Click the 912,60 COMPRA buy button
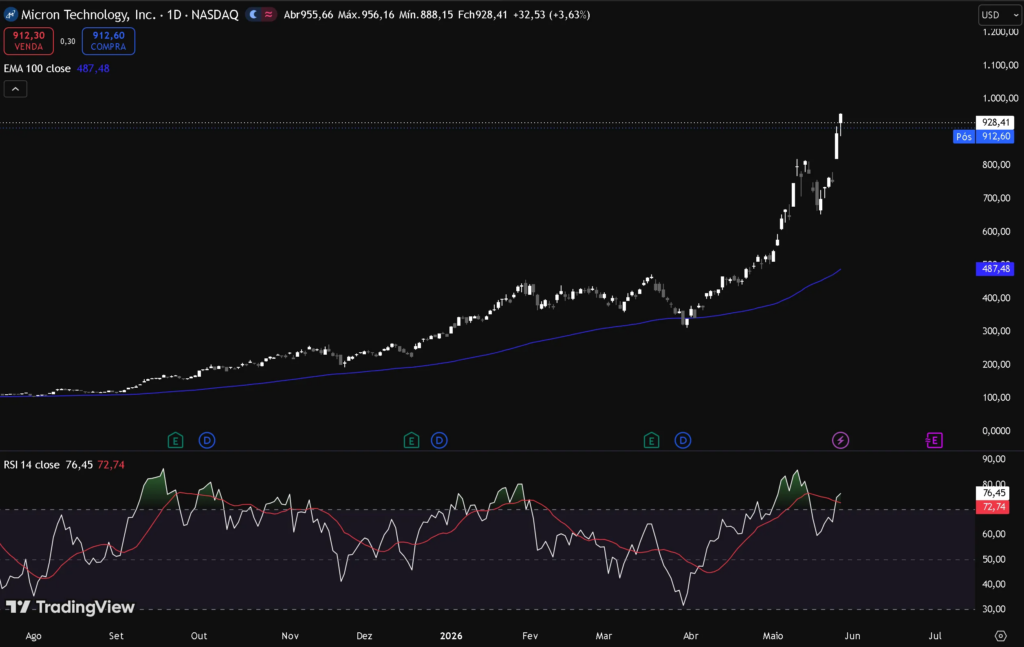Viewport: 1024px width, 647px height. pyautogui.click(x=108, y=40)
